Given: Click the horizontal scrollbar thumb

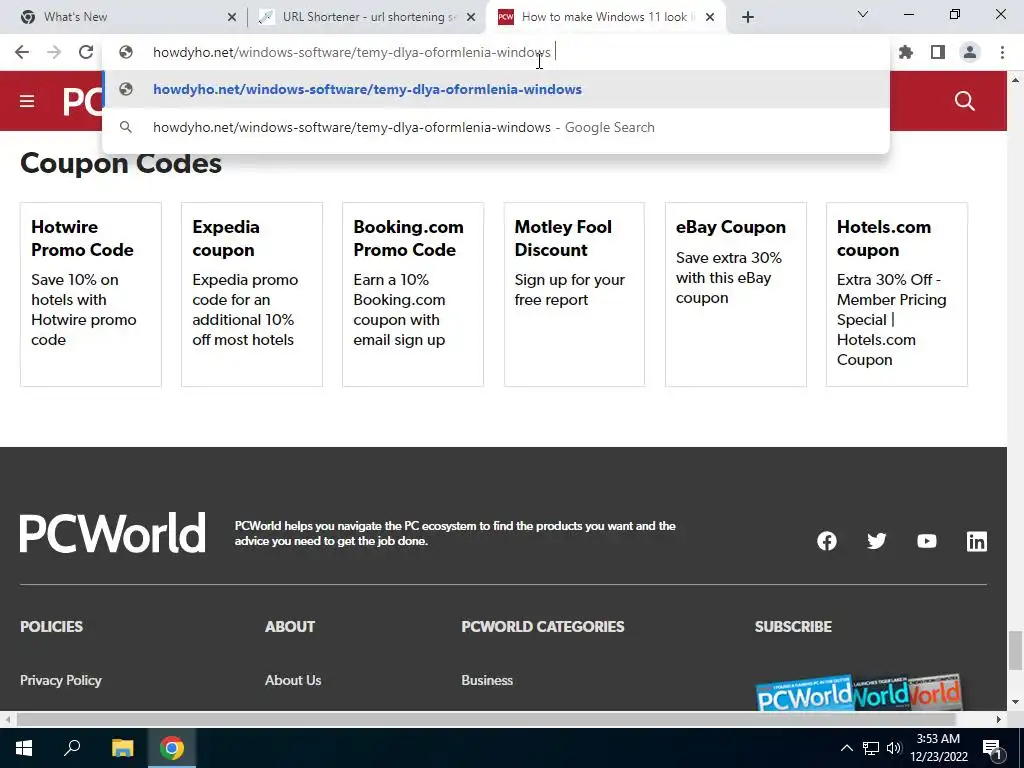Looking at the screenshot, I should click(486, 720).
